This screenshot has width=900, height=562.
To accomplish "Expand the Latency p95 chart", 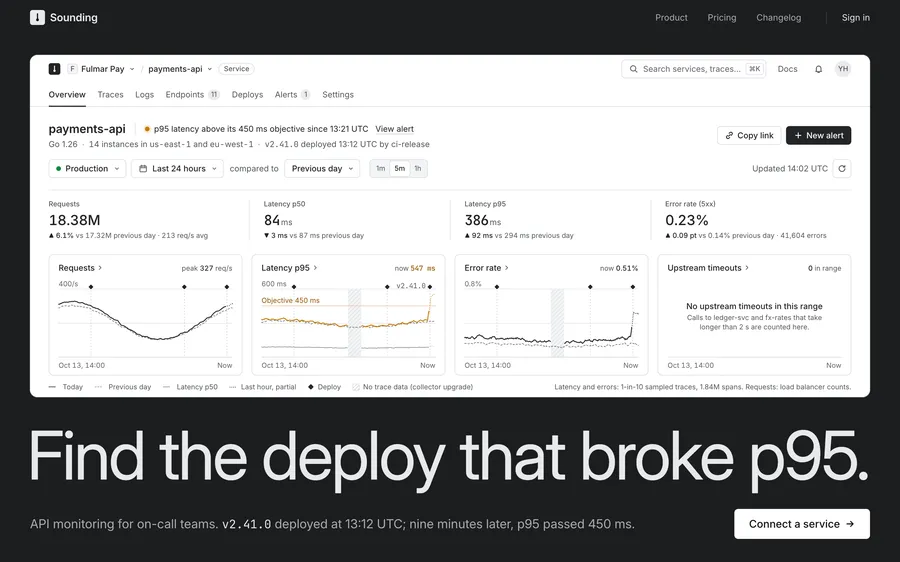I will click(289, 268).
